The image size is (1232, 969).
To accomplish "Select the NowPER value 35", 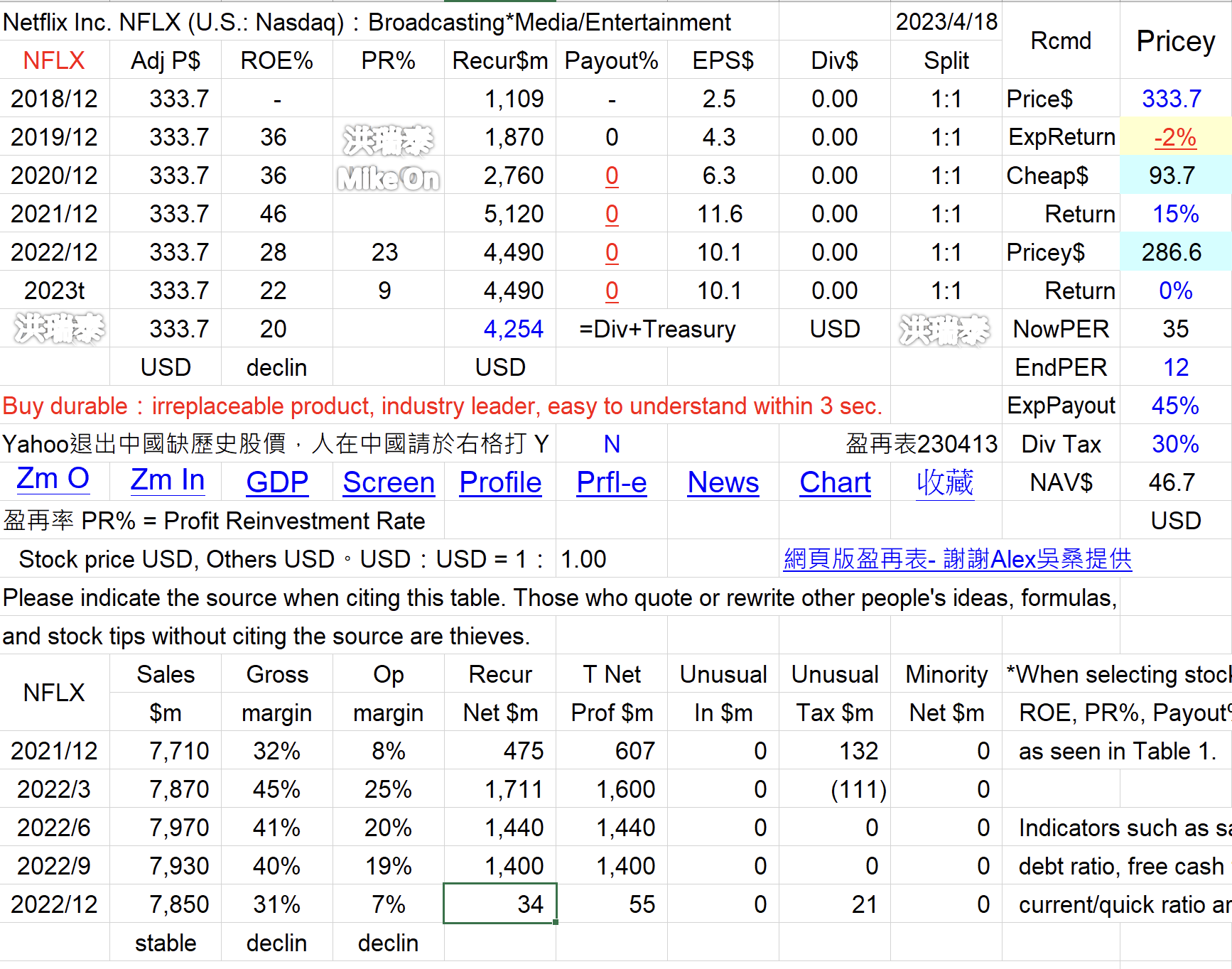I will pyautogui.click(x=1175, y=329).
